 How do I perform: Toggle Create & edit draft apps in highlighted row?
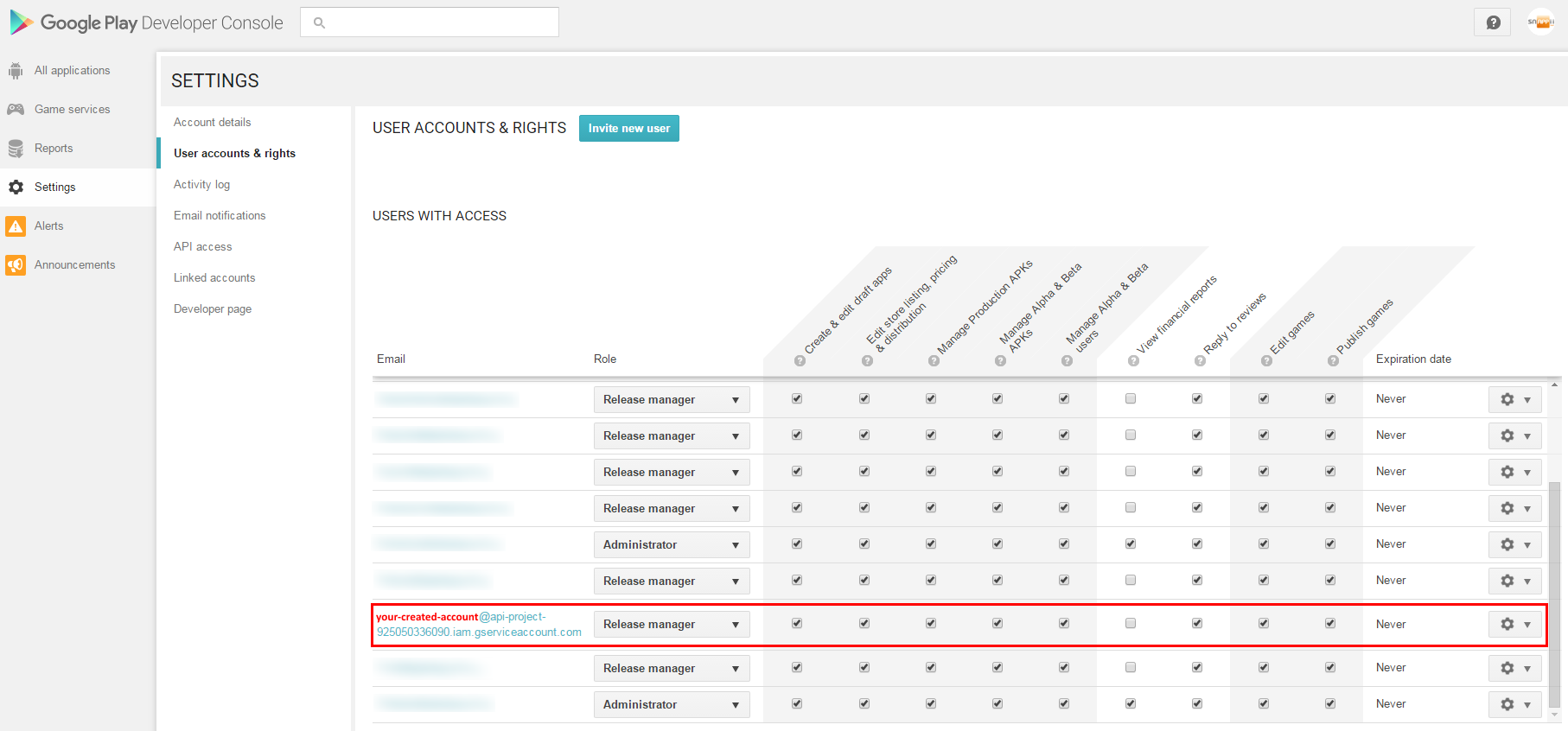point(797,623)
